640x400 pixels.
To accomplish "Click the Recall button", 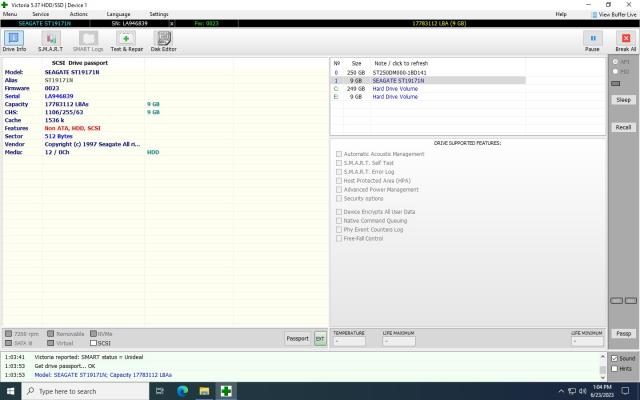I will pyautogui.click(x=623, y=127).
